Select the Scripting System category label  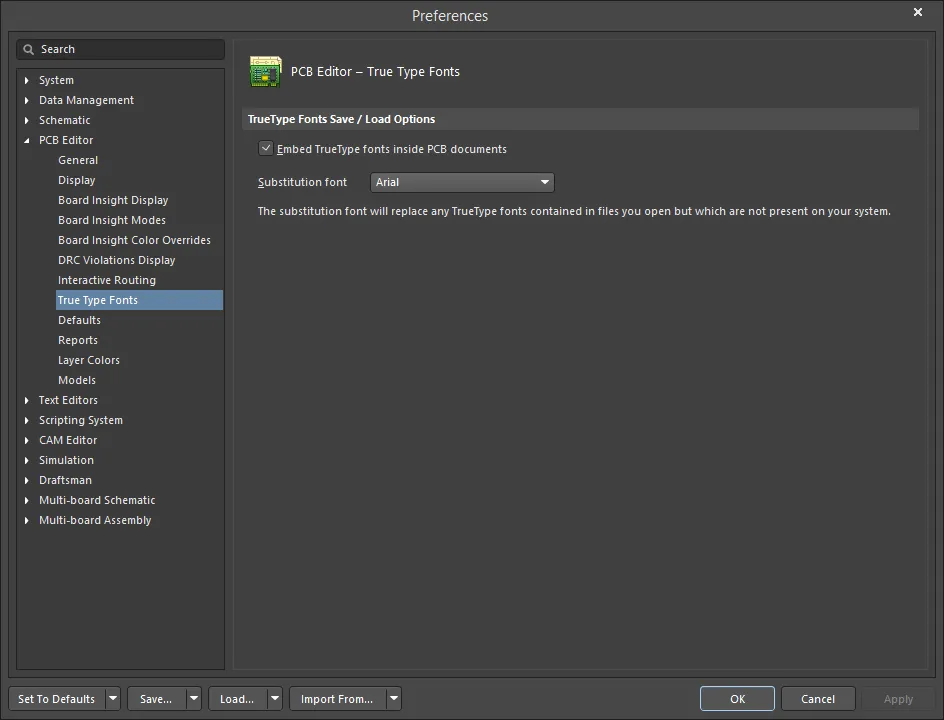81,420
